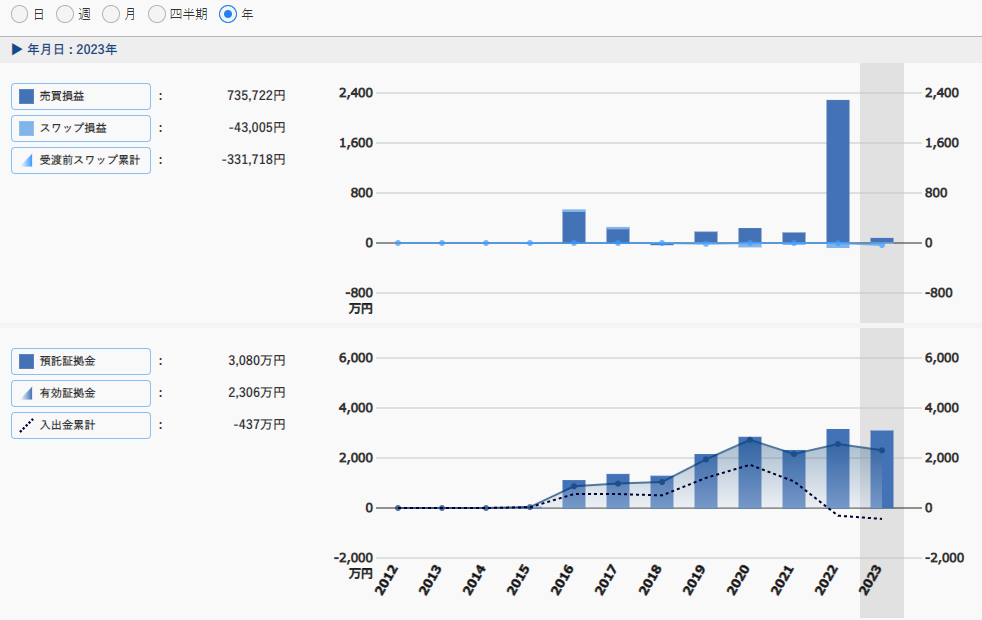The height and width of the screenshot is (620, 982).
Task: Toggle the スワップ損益 legend button
Action: pos(81,128)
